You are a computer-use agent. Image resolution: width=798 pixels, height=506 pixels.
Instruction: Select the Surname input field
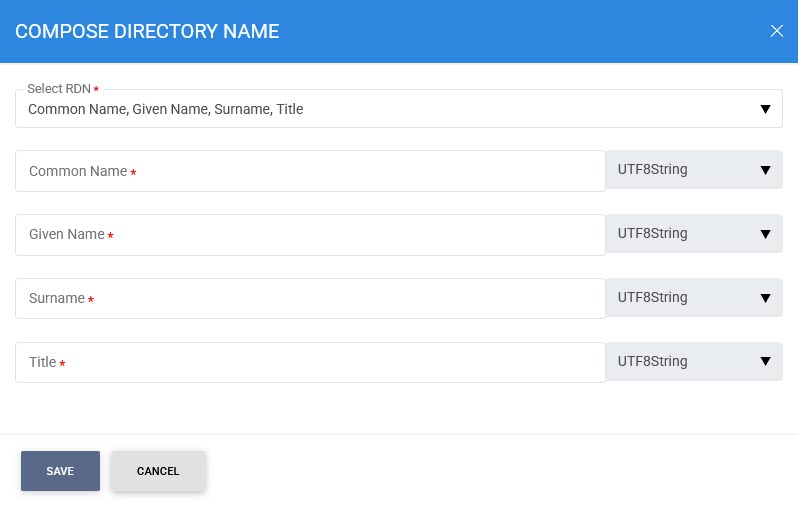click(310, 299)
